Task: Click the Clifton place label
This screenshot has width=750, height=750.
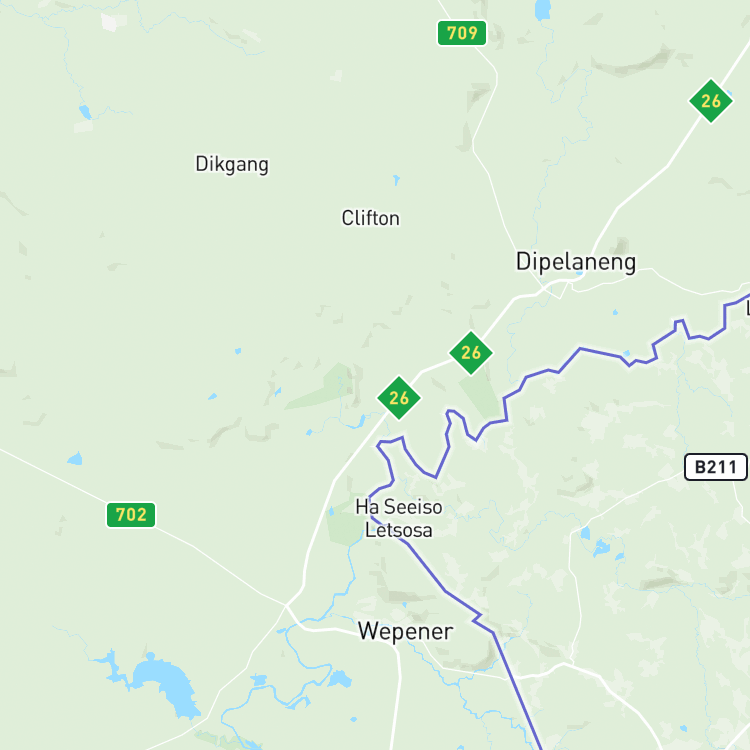Action: tap(371, 218)
